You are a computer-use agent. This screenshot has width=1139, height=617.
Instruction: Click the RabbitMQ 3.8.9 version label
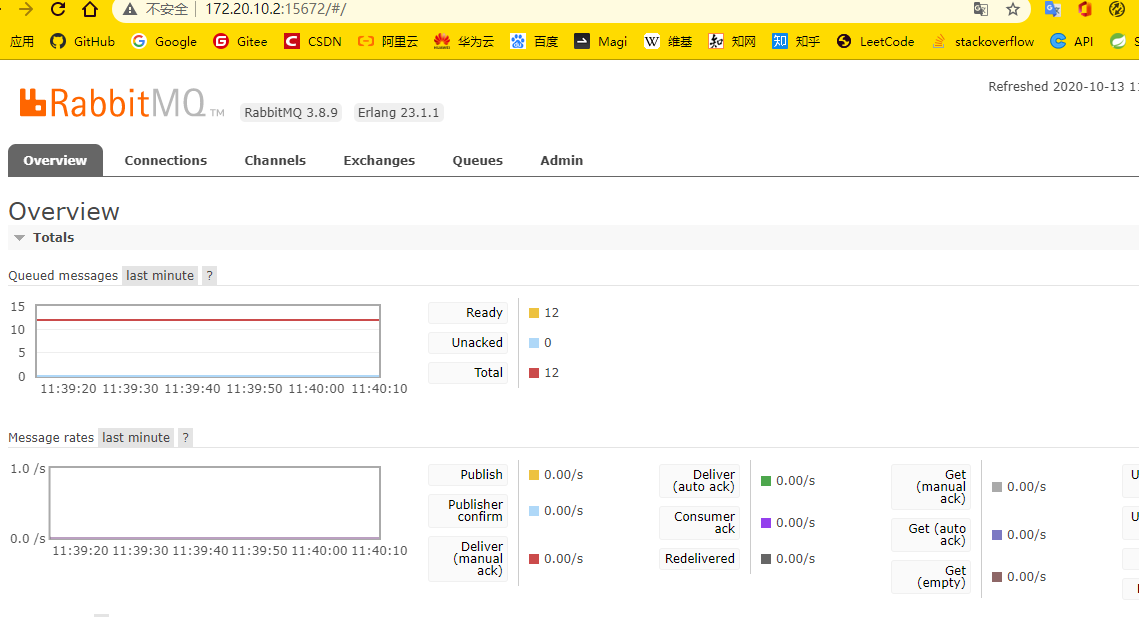click(291, 113)
